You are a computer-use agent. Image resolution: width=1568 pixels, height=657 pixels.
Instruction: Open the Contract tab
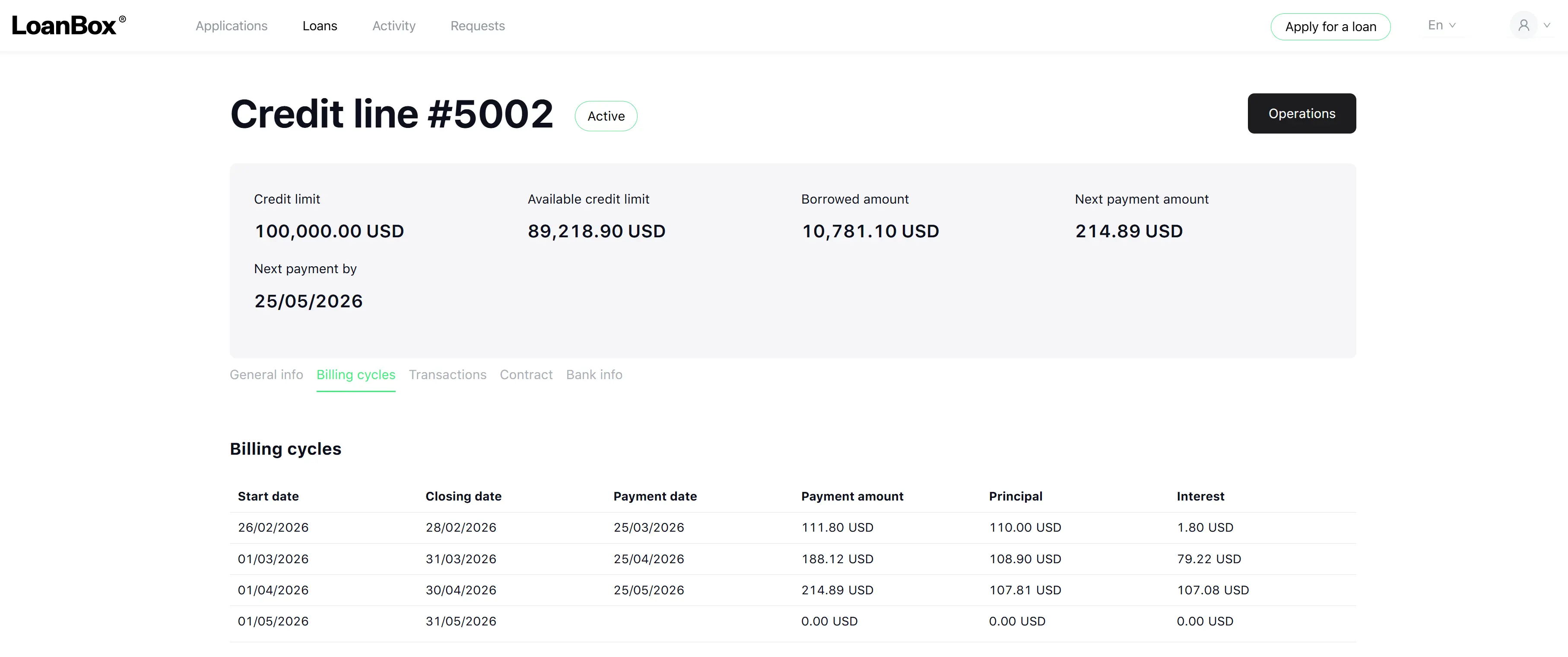(x=526, y=374)
